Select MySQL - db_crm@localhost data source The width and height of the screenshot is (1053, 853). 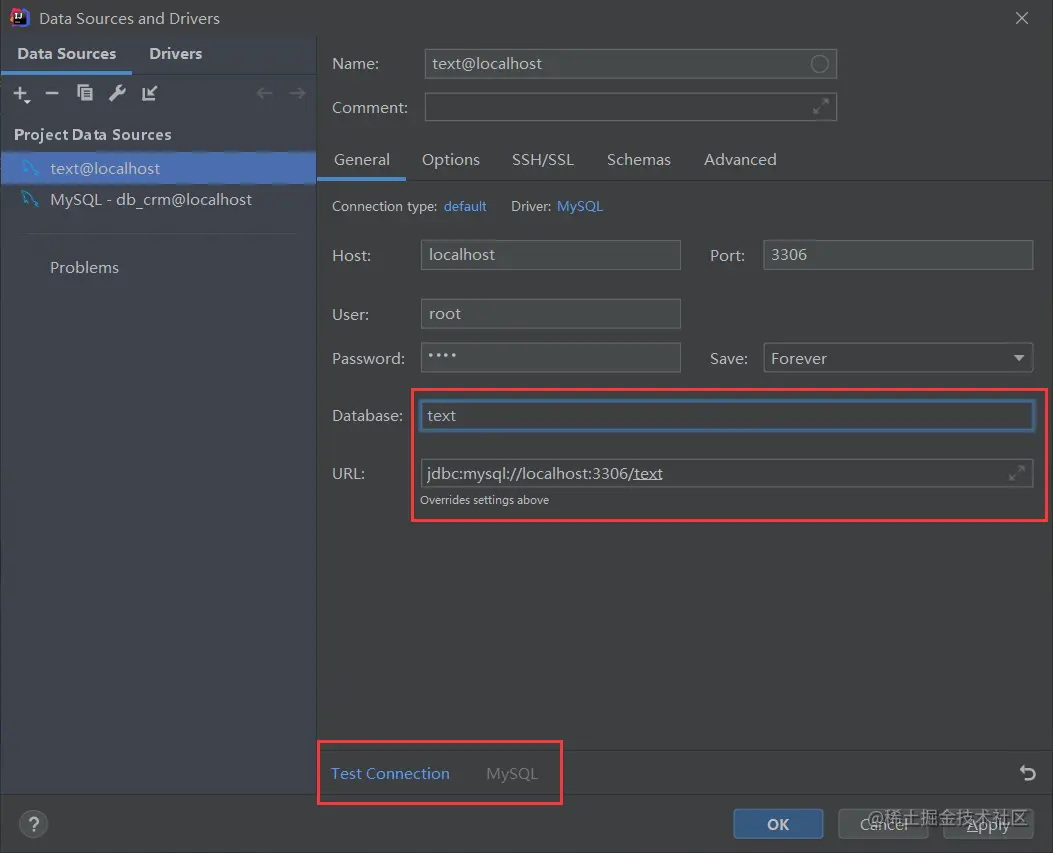(x=151, y=200)
